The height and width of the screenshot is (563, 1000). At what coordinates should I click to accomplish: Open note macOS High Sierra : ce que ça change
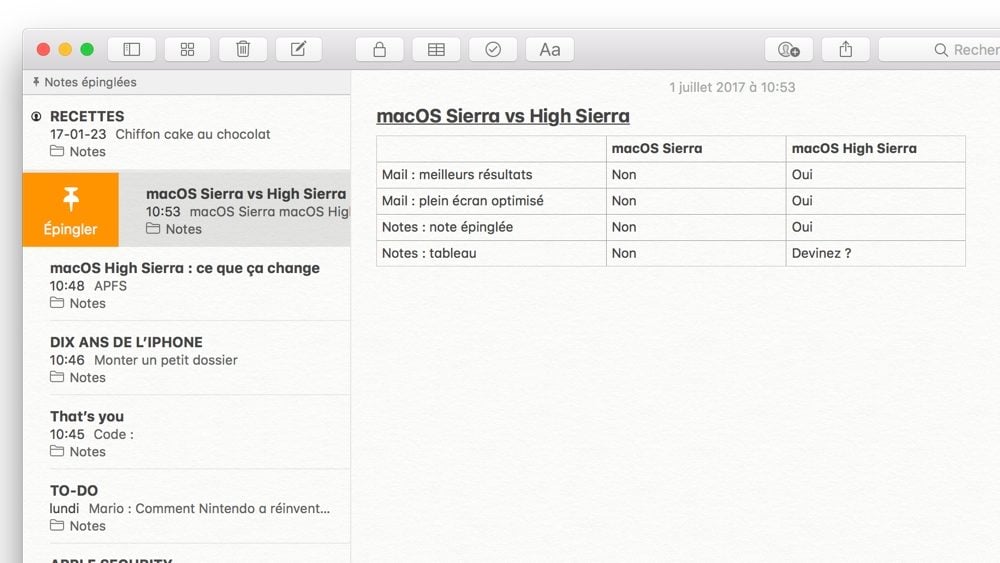click(186, 284)
